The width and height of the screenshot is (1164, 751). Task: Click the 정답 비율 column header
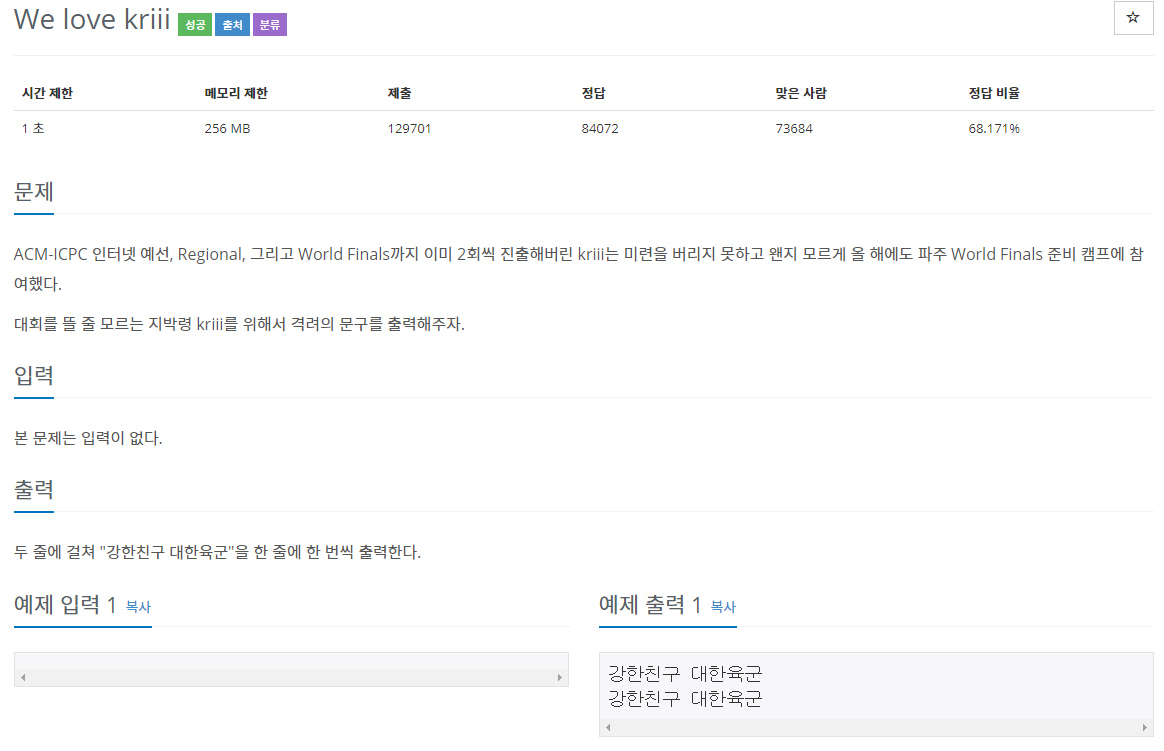(x=994, y=93)
